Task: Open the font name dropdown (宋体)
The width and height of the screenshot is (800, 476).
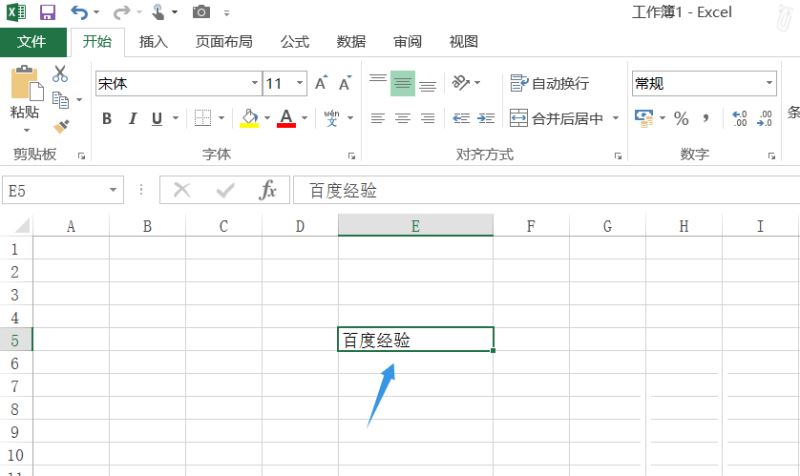Action: click(255, 84)
